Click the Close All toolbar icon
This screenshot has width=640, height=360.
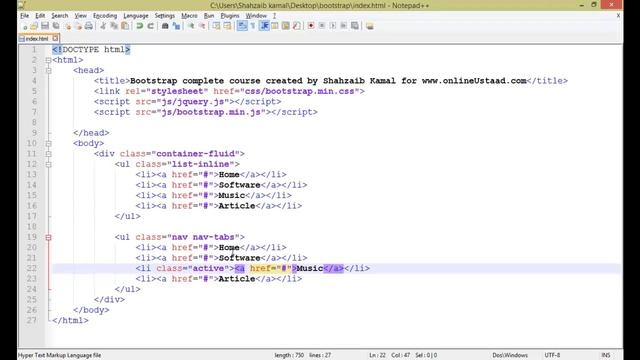tap(78, 26)
